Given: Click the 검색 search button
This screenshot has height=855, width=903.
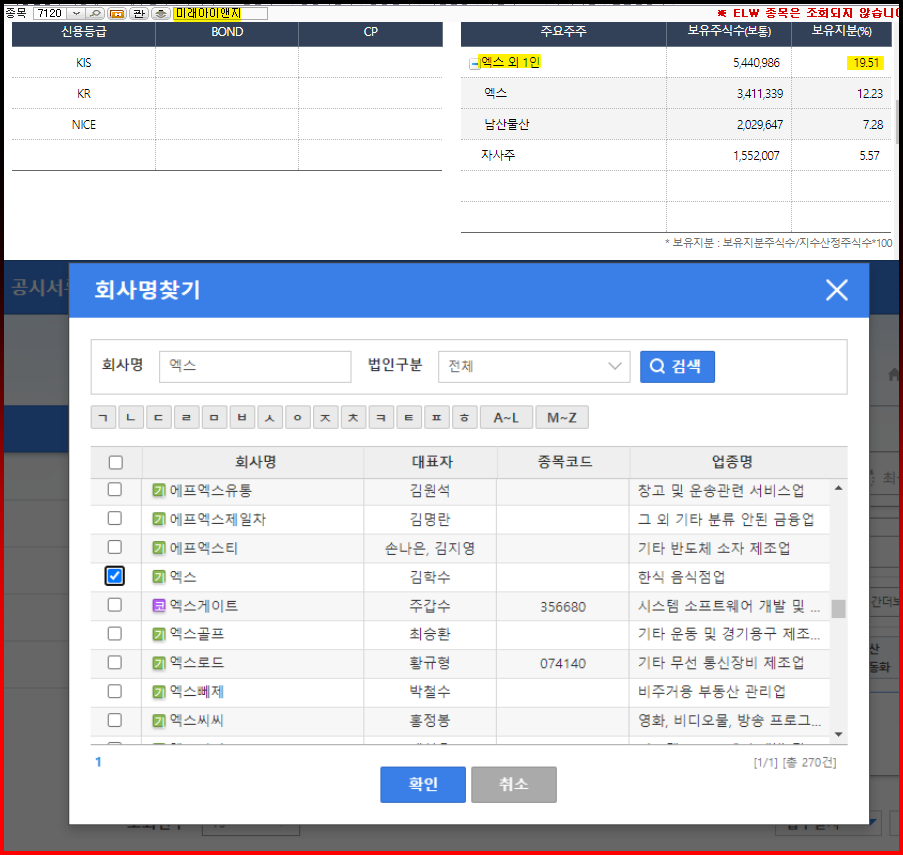Looking at the screenshot, I should 676,366.
